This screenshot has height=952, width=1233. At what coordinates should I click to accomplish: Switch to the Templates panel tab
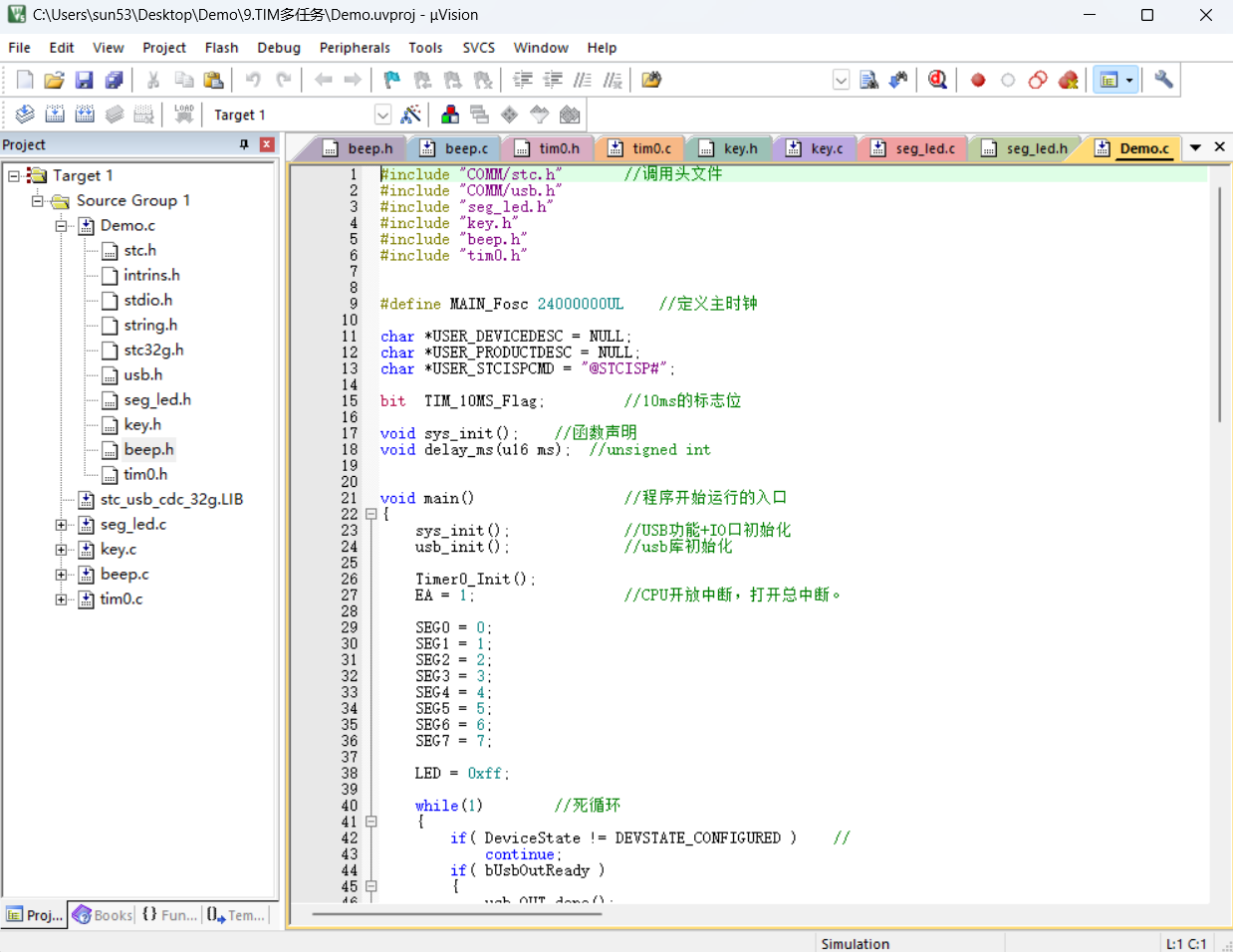click(x=236, y=915)
